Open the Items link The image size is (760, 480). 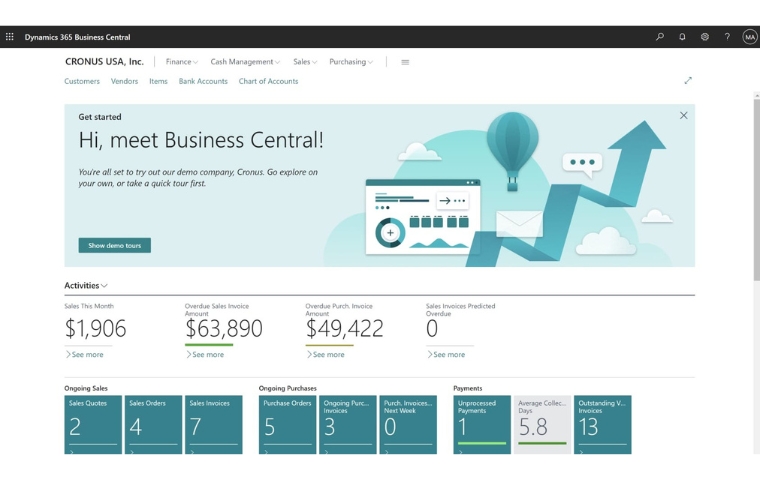(158, 81)
